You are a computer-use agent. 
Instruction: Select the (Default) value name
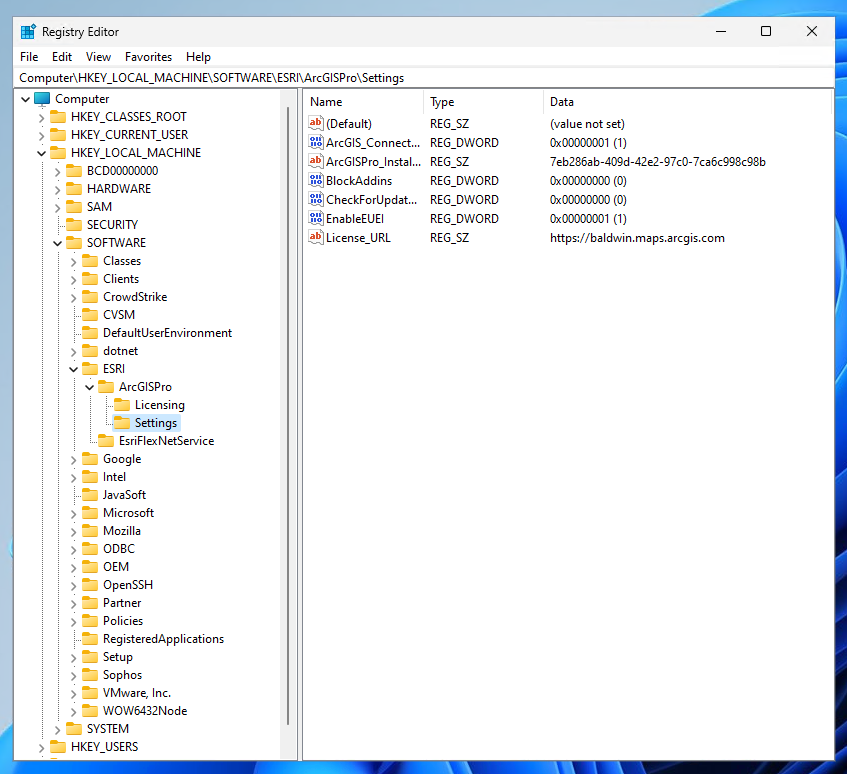pyautogui.click(x=349, y=124)
